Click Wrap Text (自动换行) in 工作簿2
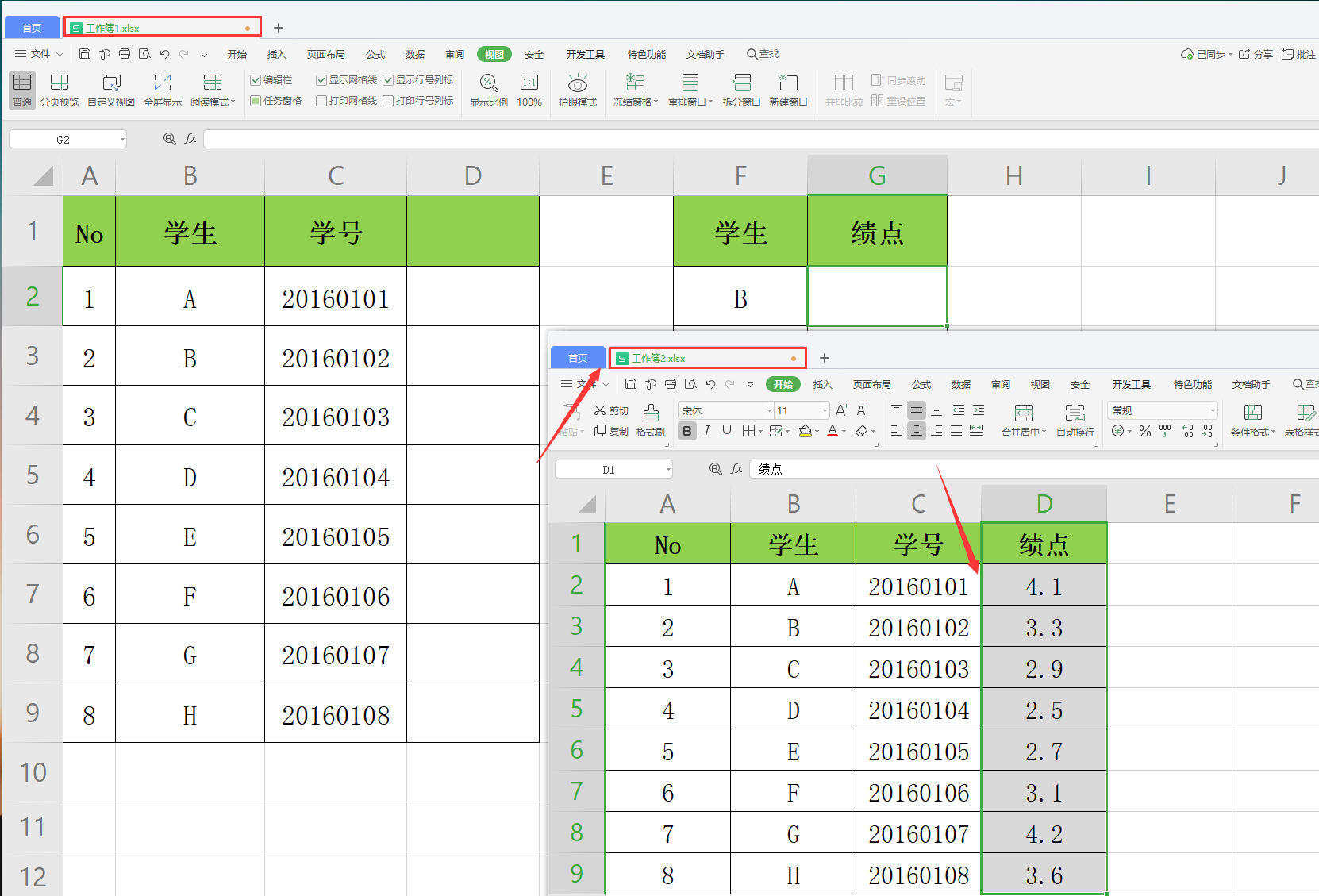This screenshot has width=1319, height=896. coord(1075,421)
